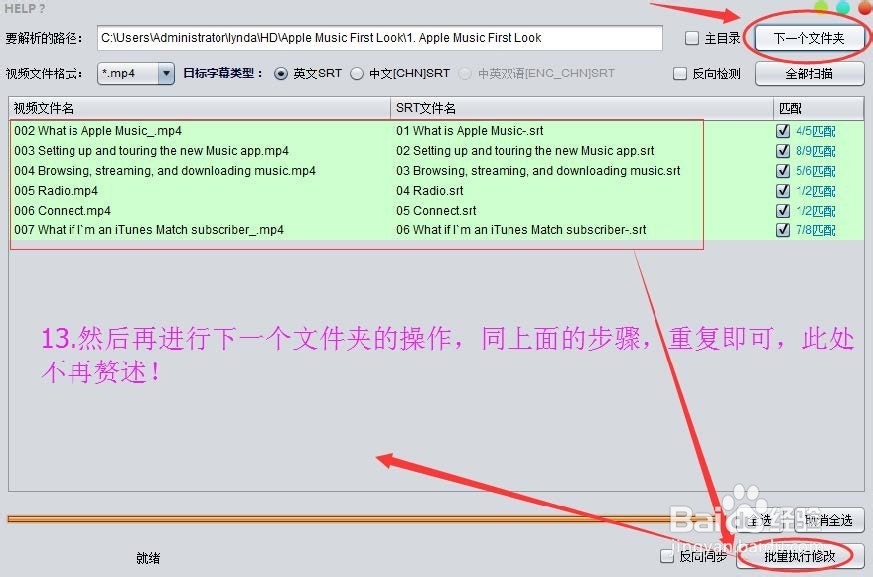Open the HELP ? menu
This screenshot has width=873, height=577.
25,9
